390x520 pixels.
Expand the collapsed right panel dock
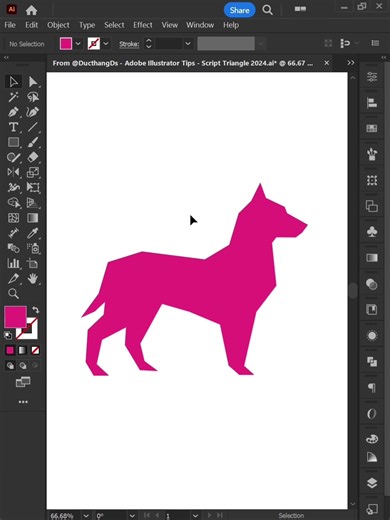(383, 58)
